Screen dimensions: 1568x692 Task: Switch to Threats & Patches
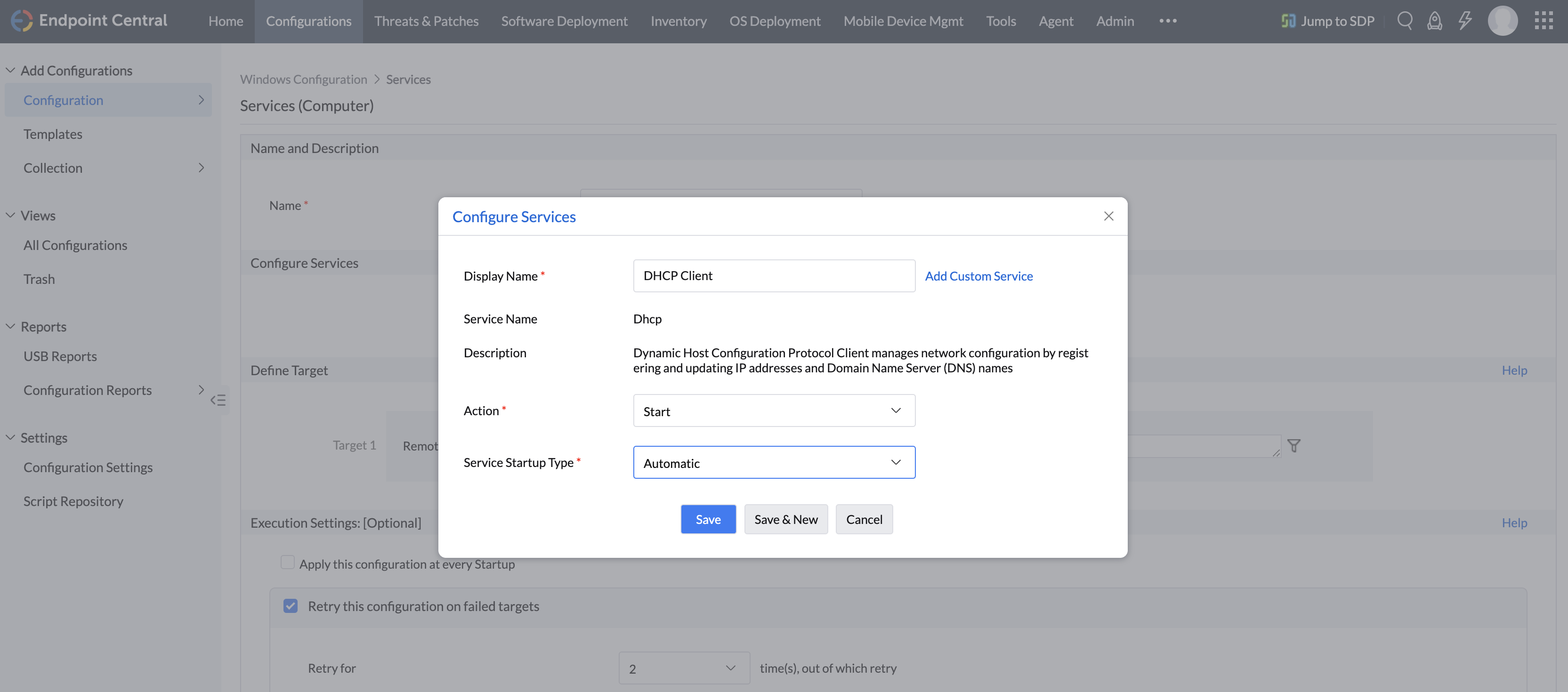[426, 20]
